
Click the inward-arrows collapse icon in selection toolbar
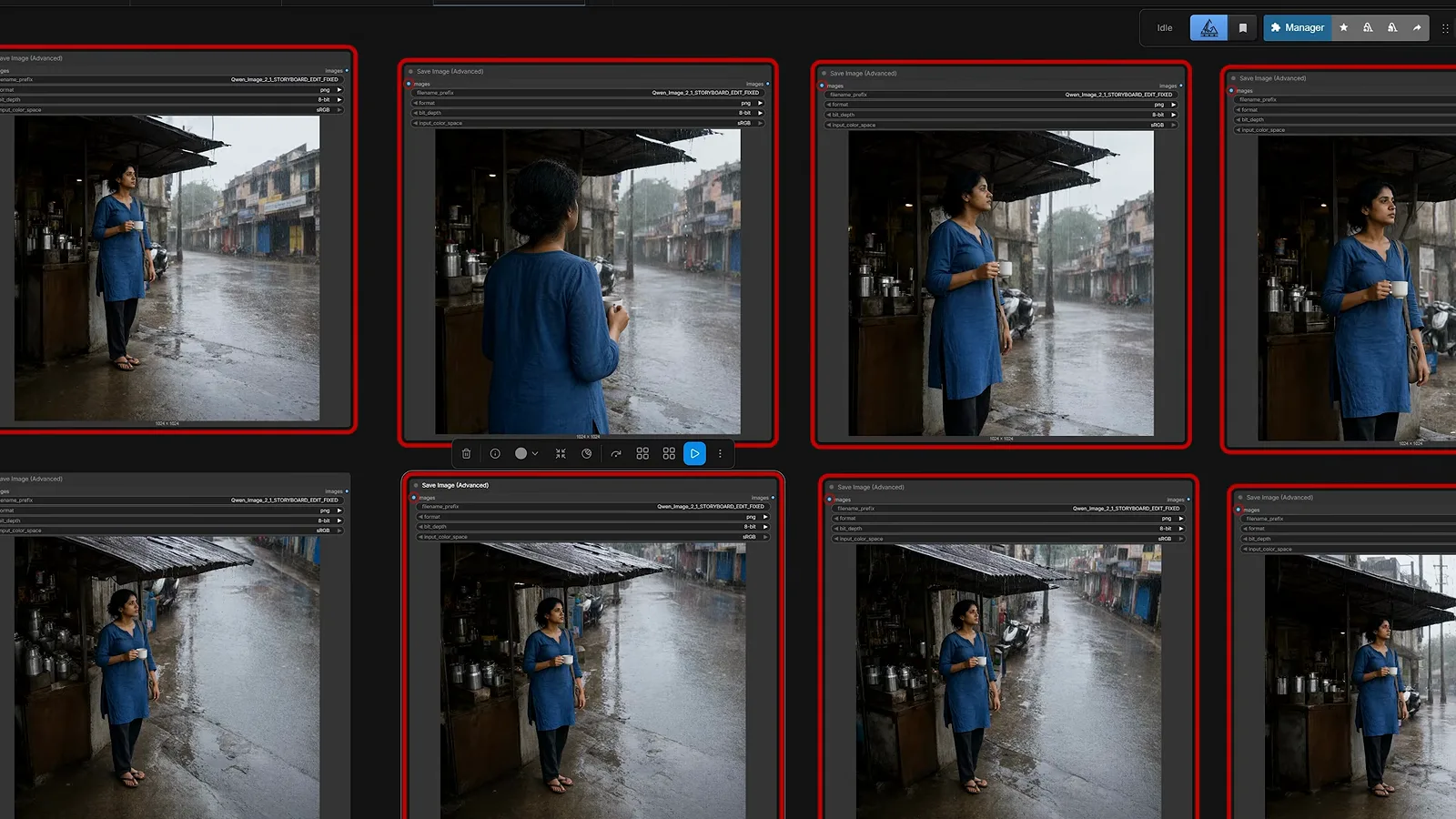561,453
